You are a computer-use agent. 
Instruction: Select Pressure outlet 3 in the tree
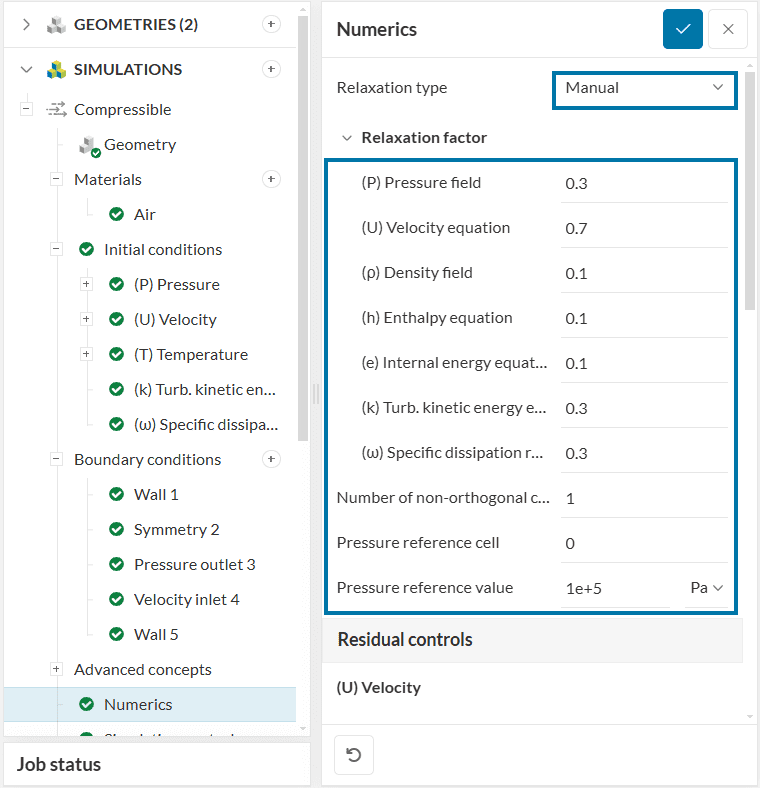pyautogui.click(x=194, y=564)
